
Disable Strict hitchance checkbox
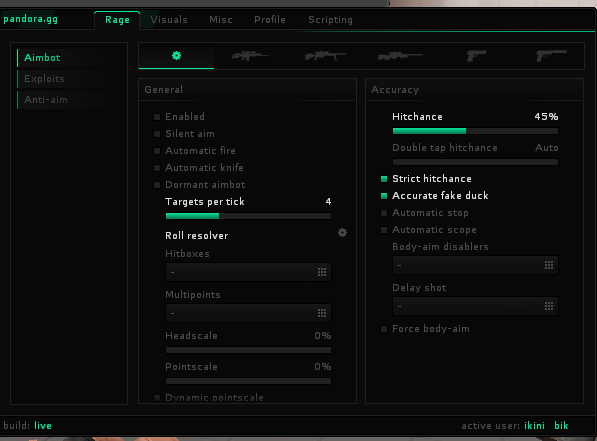click(x=384, y=179)
